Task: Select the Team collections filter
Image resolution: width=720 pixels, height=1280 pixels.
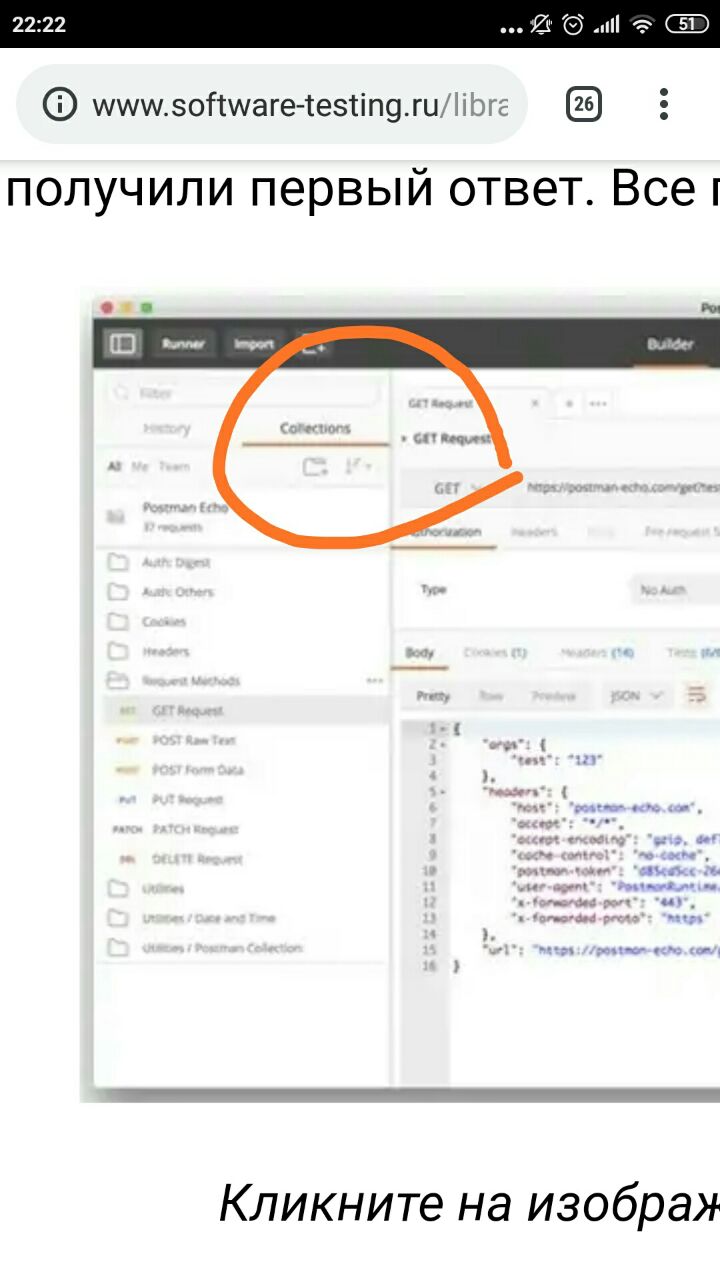Action: 174,466
